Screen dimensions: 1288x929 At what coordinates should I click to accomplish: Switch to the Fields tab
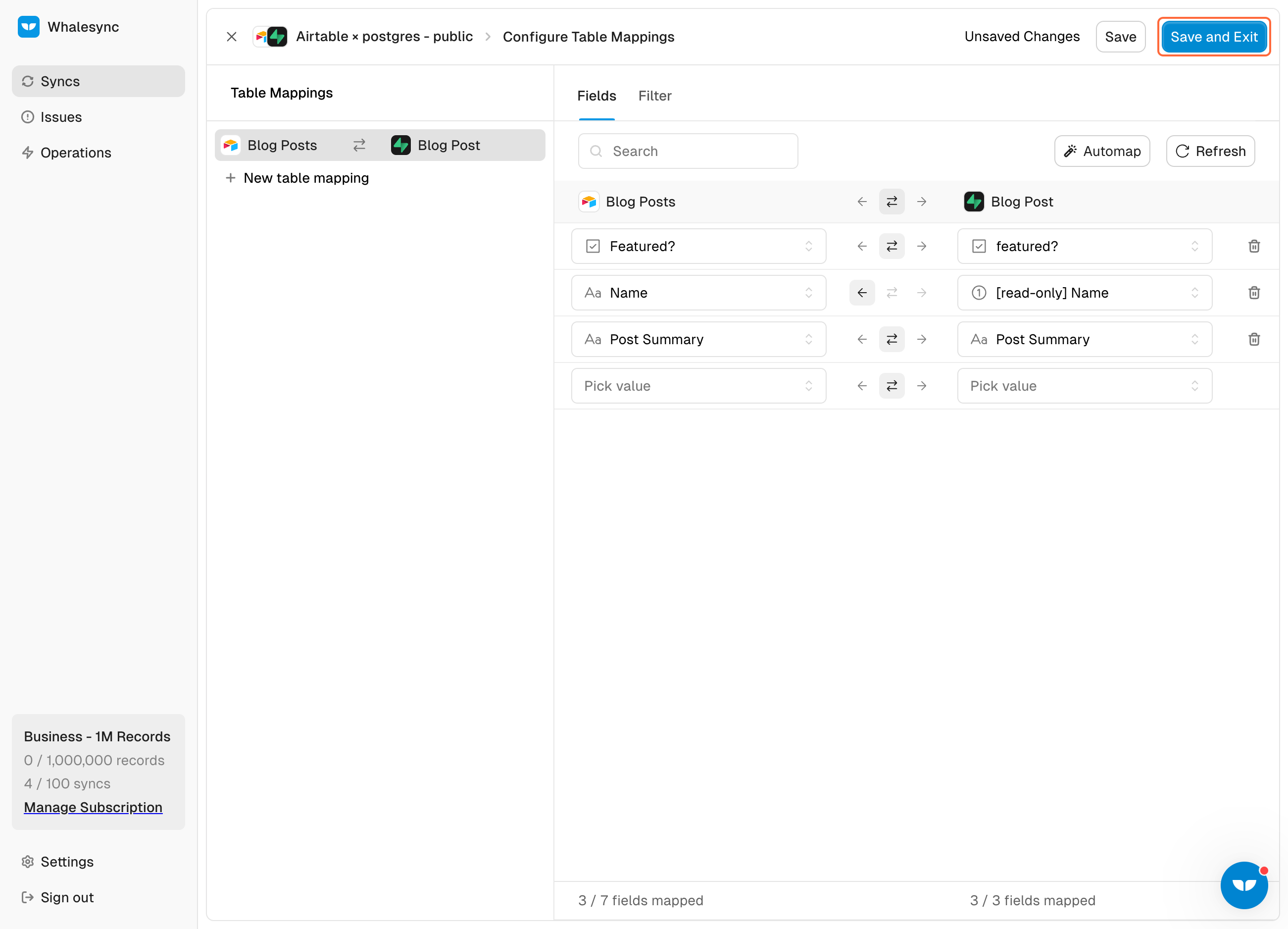596,96
